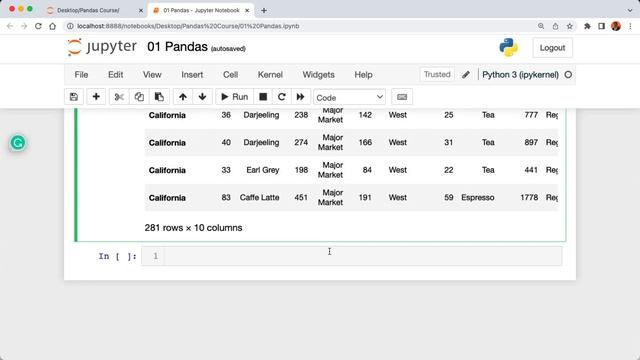This screenshot has width=640, height=360.
Task: Click the Grammarly floating icon
Action: 18,143
